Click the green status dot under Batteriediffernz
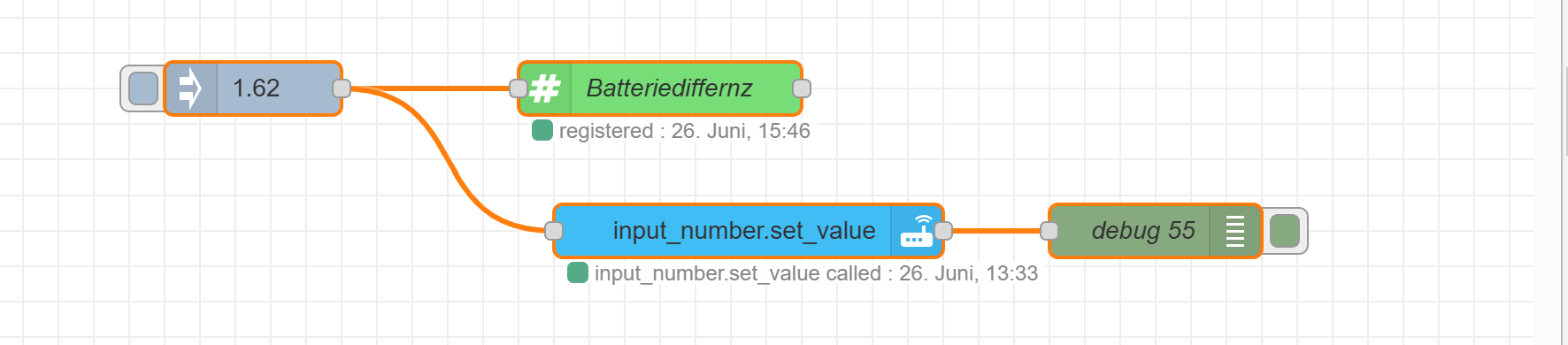 (x=542, y=131)
